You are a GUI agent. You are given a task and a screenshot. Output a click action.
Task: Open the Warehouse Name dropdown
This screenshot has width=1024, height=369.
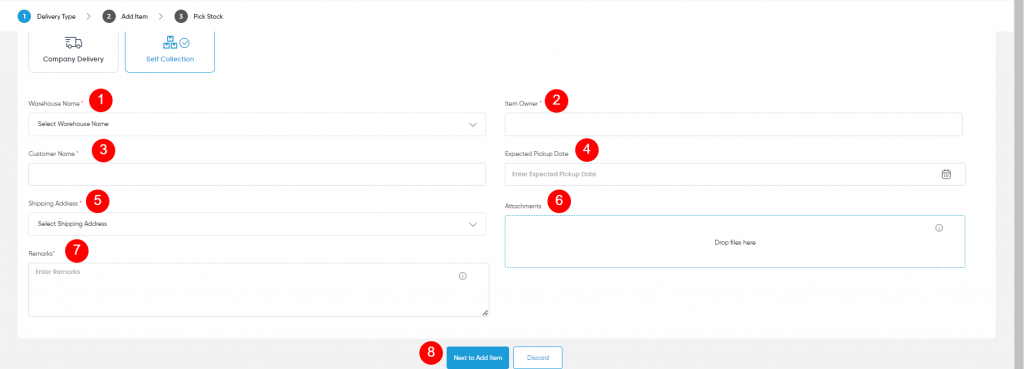tap(257, 124)
